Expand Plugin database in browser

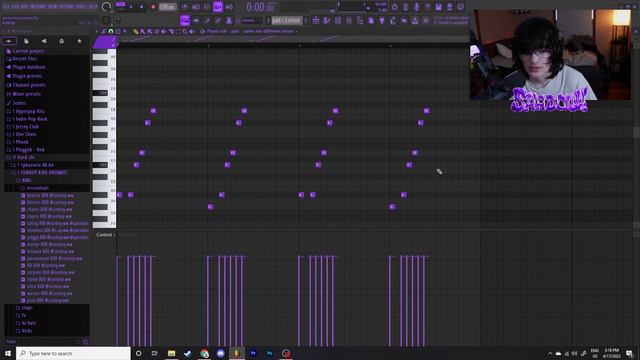(26, 67)
